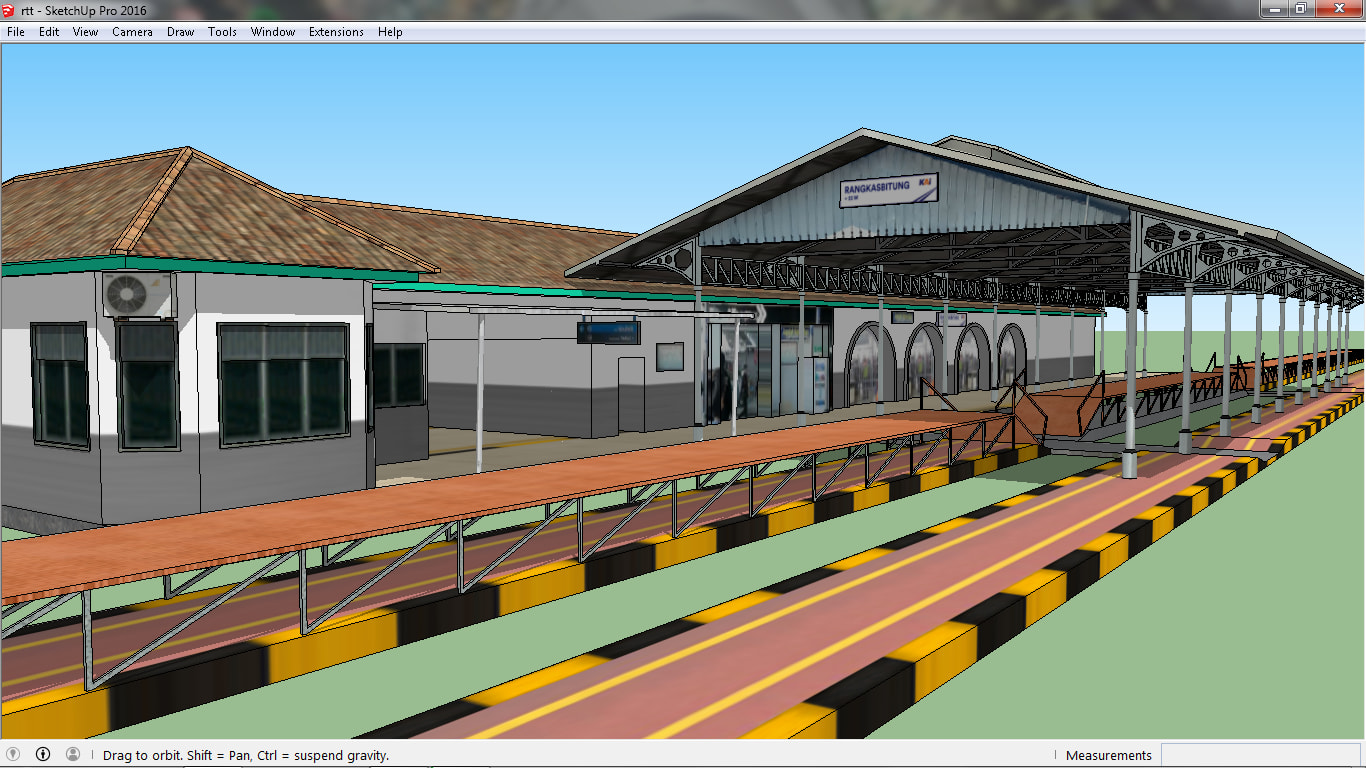
Task: Open the Help menu
Action: (390, 32)
